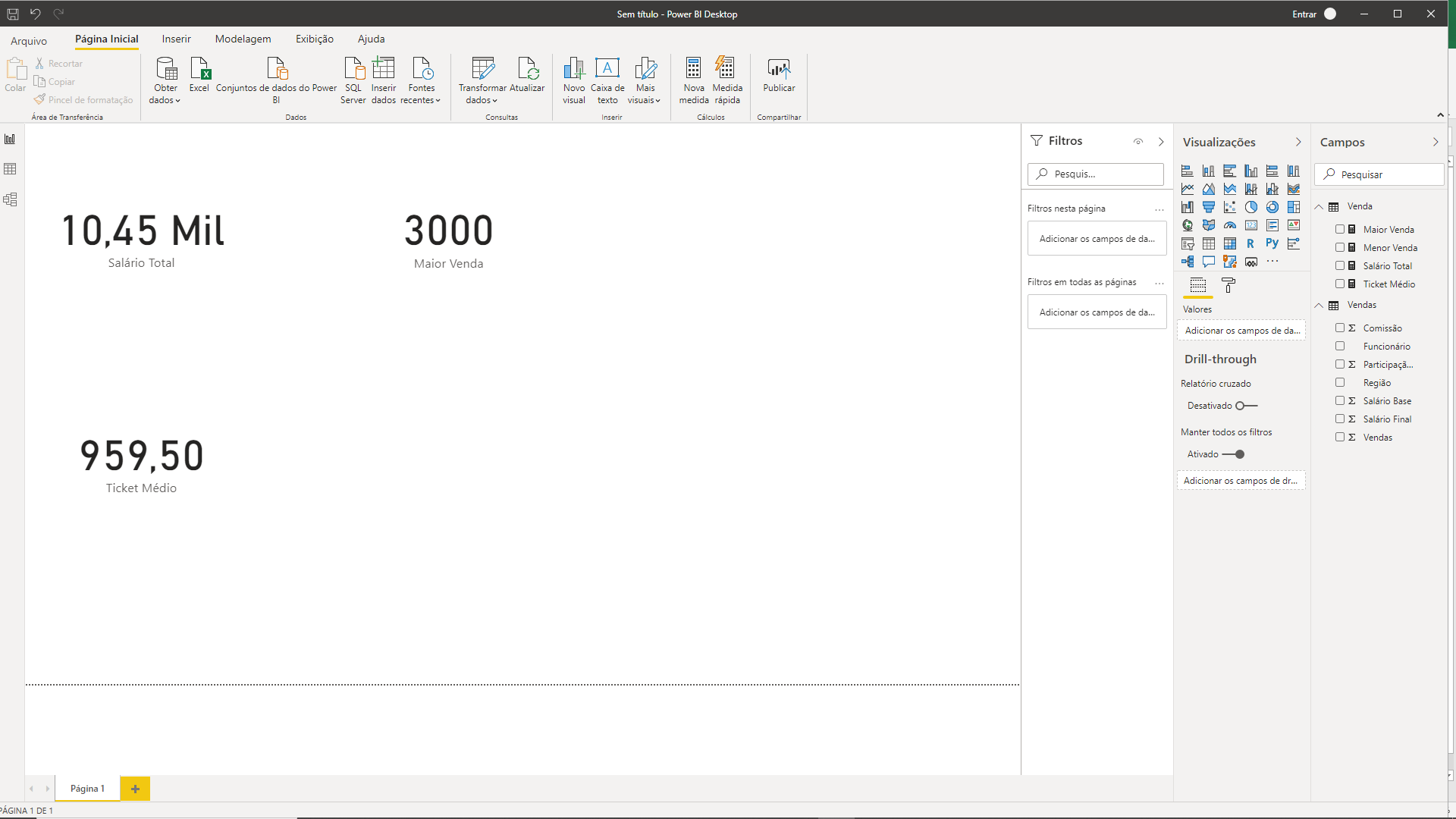Collapse the Venda table tree
The width and height of the screenshot is (1456, 819).
pos(1319,206)
